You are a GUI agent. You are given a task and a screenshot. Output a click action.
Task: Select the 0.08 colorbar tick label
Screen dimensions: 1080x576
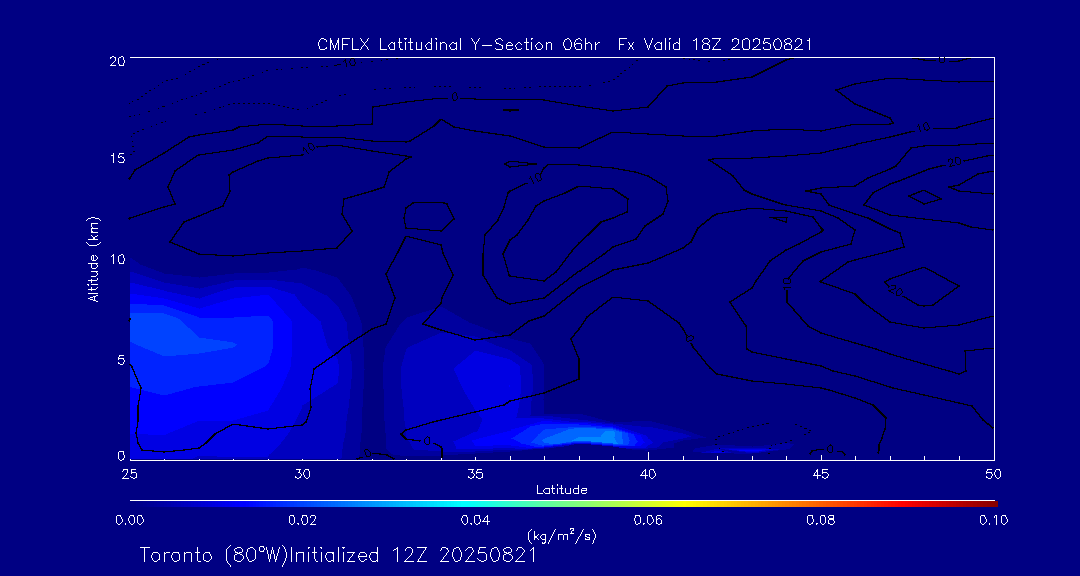pos(821,520)
